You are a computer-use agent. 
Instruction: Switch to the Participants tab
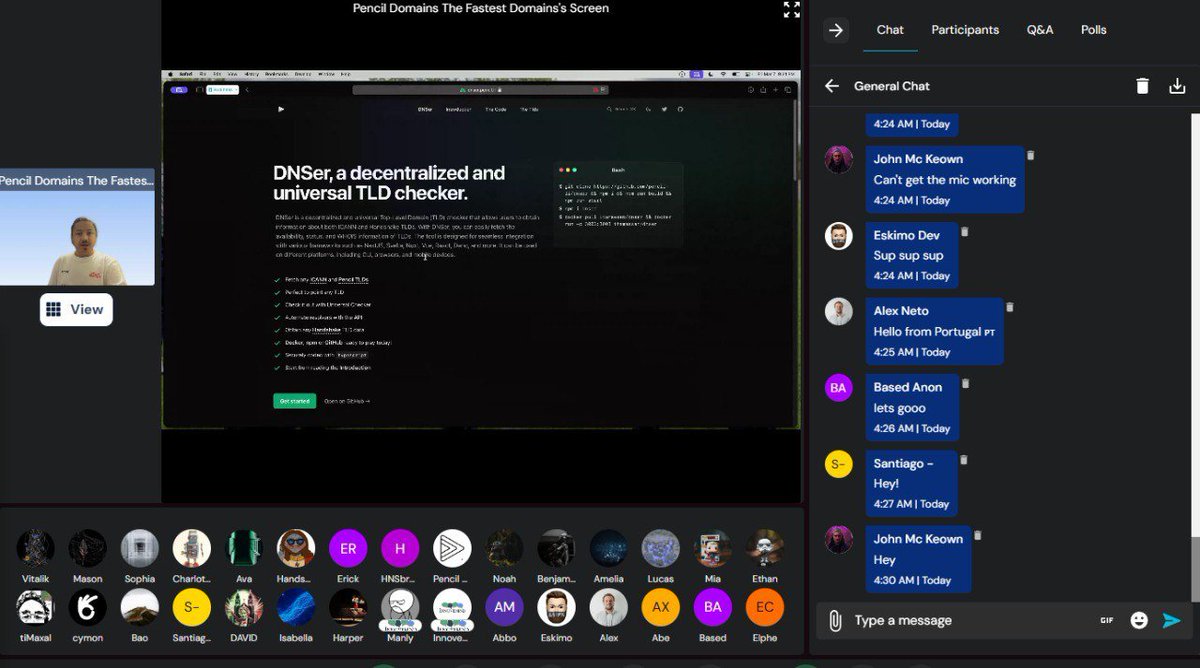965,30
